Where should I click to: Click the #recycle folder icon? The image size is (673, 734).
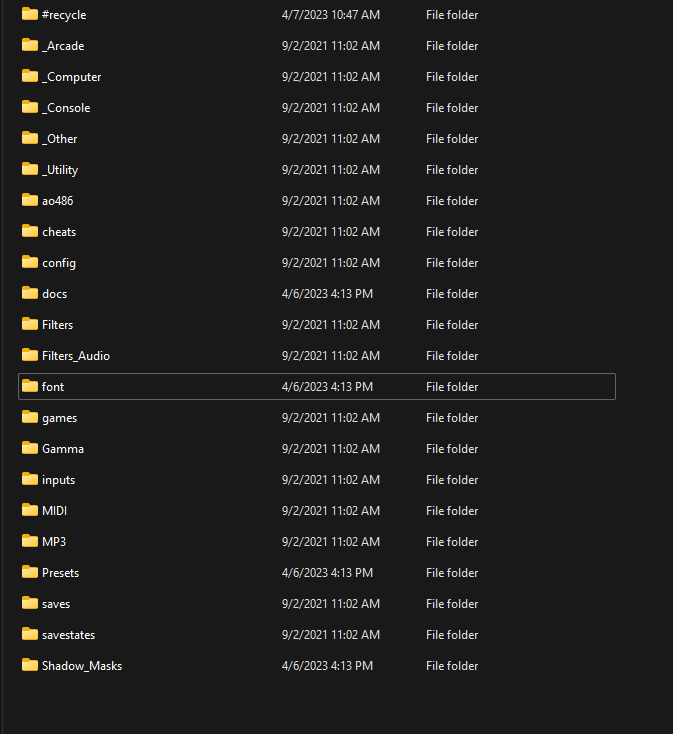(30, 14)
